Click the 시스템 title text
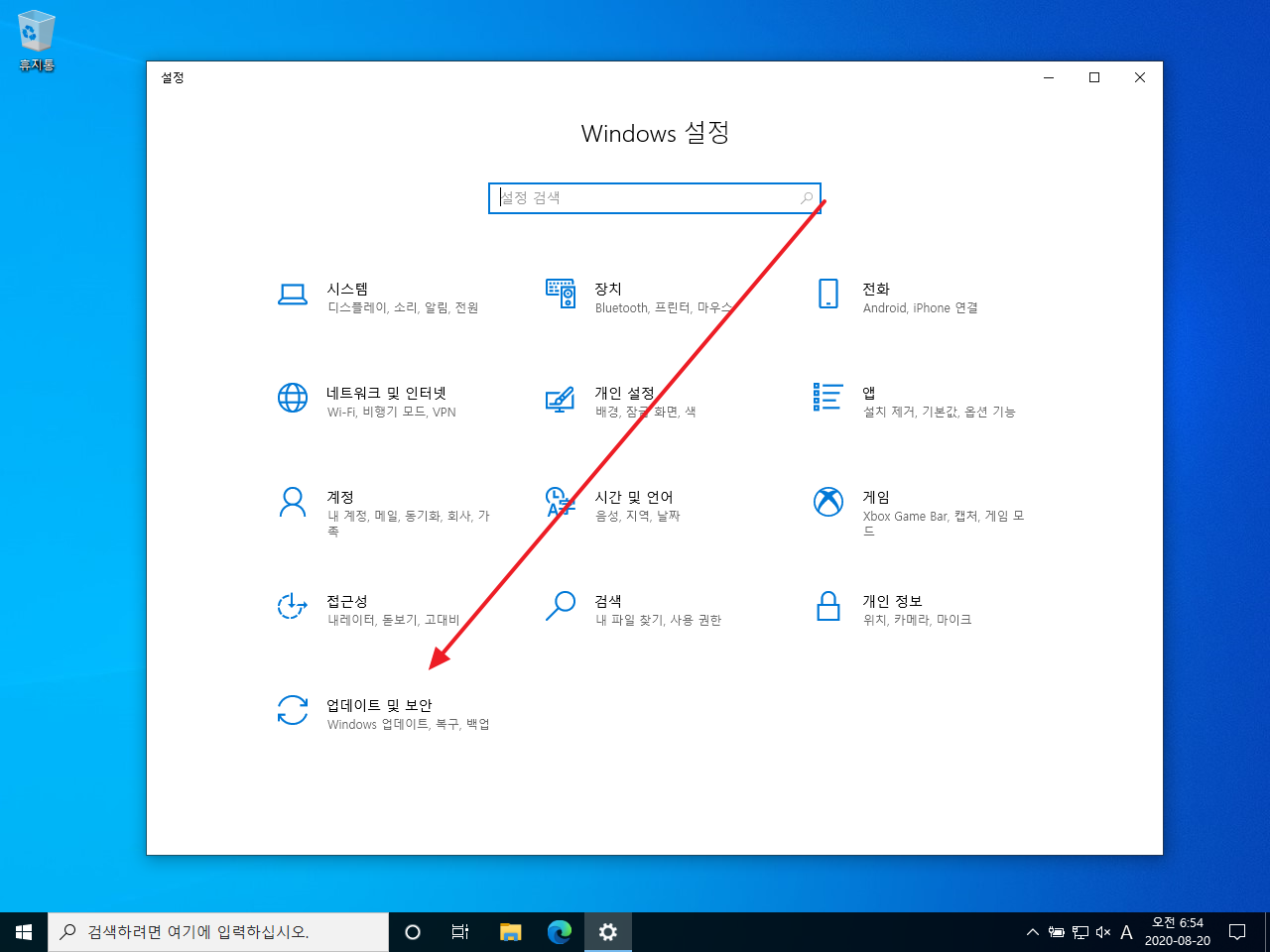This screenshot has height=952, width=1270. [347, 289]
